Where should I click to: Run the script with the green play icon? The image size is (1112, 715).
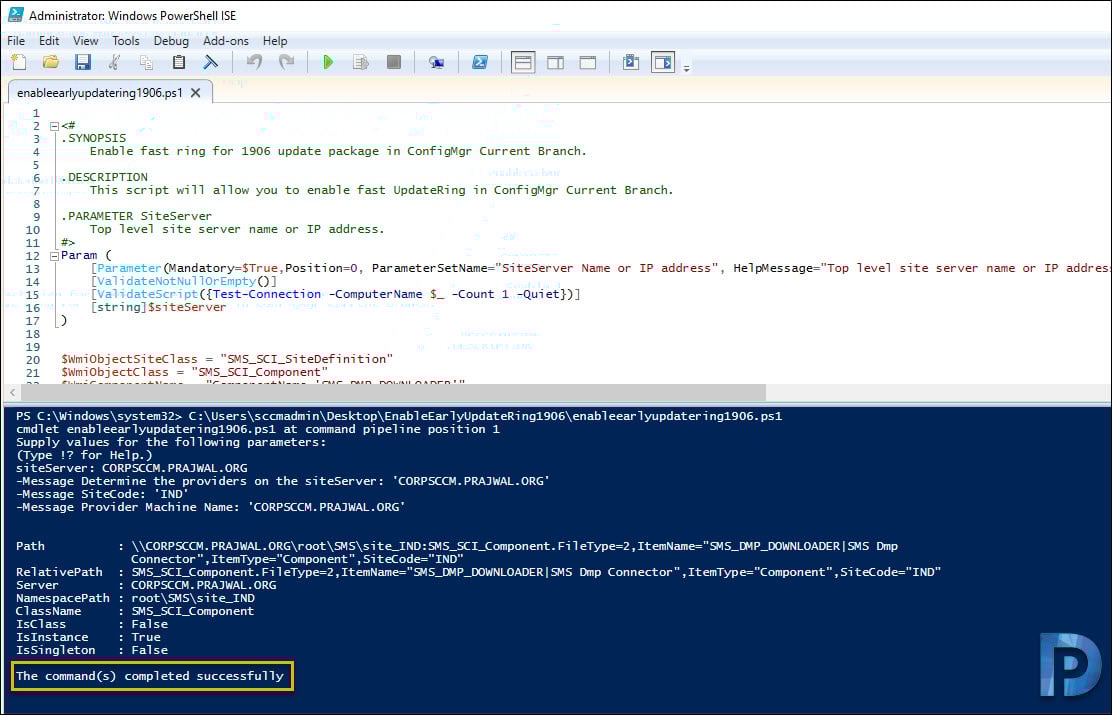pos(328,62)
